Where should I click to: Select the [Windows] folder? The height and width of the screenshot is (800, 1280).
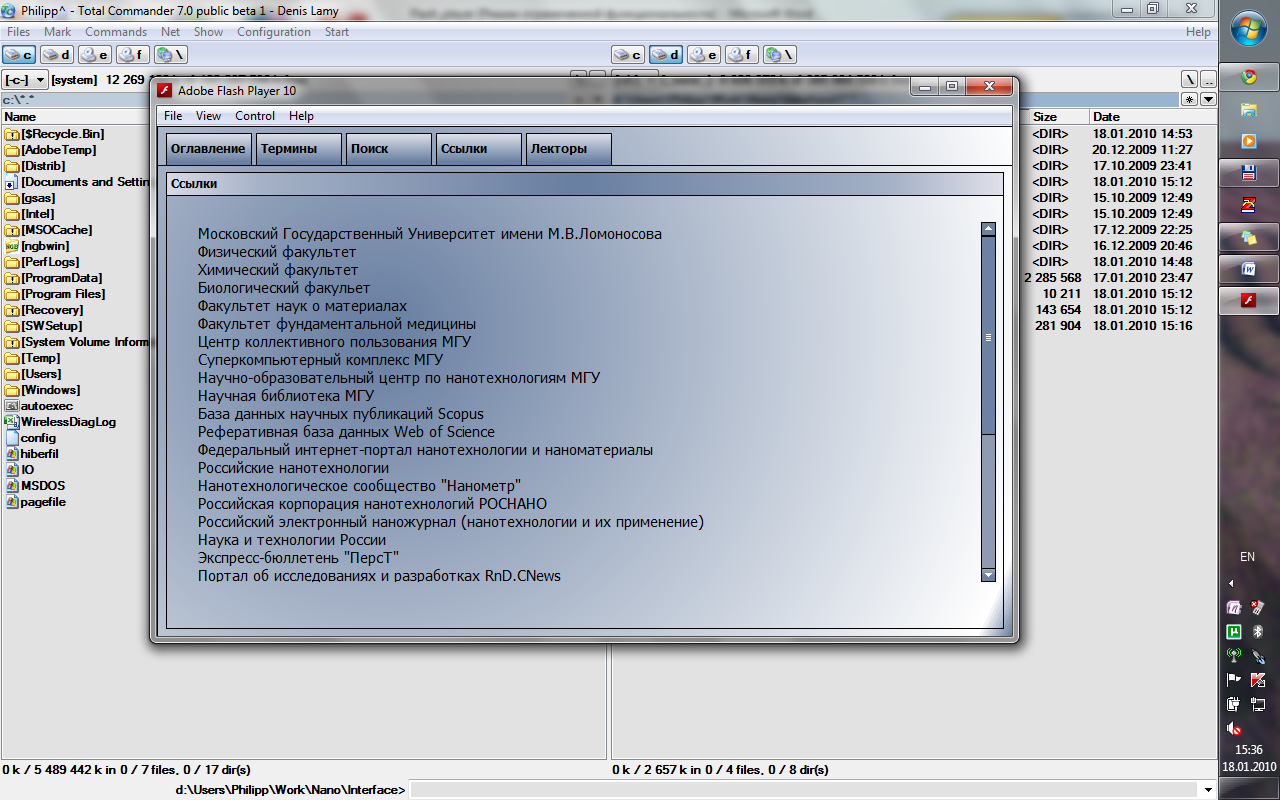[42, 390]
